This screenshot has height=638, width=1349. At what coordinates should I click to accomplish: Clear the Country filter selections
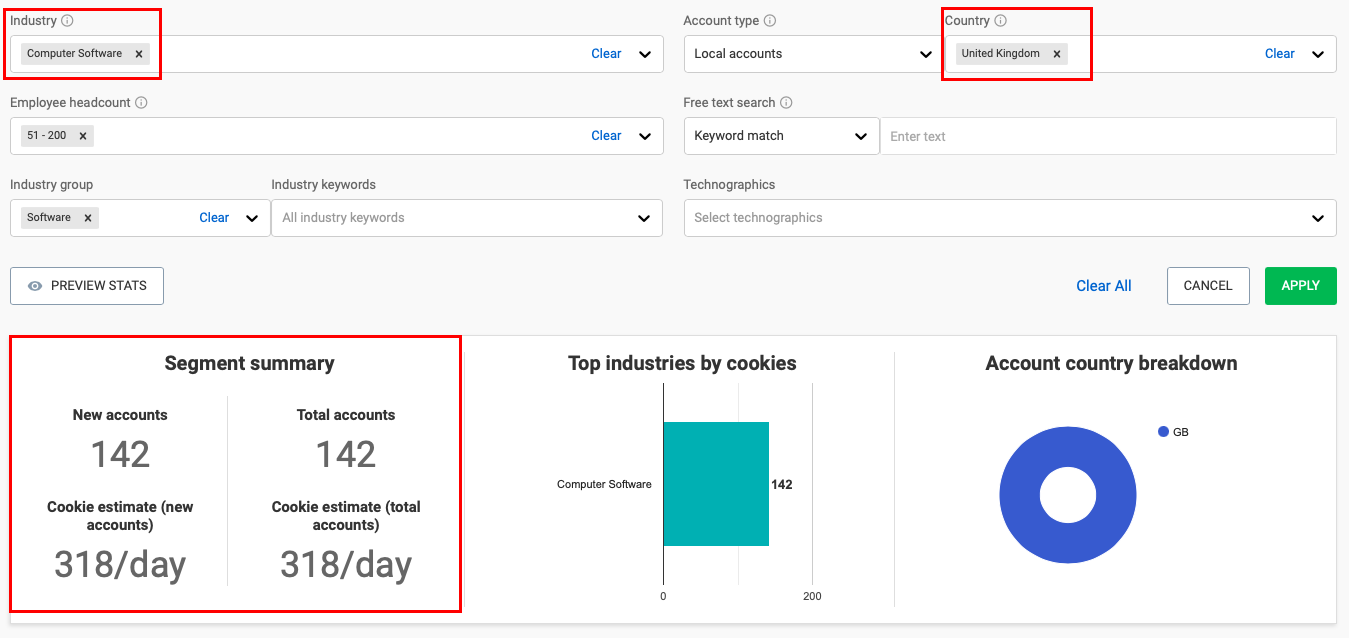coord(1279,54)
